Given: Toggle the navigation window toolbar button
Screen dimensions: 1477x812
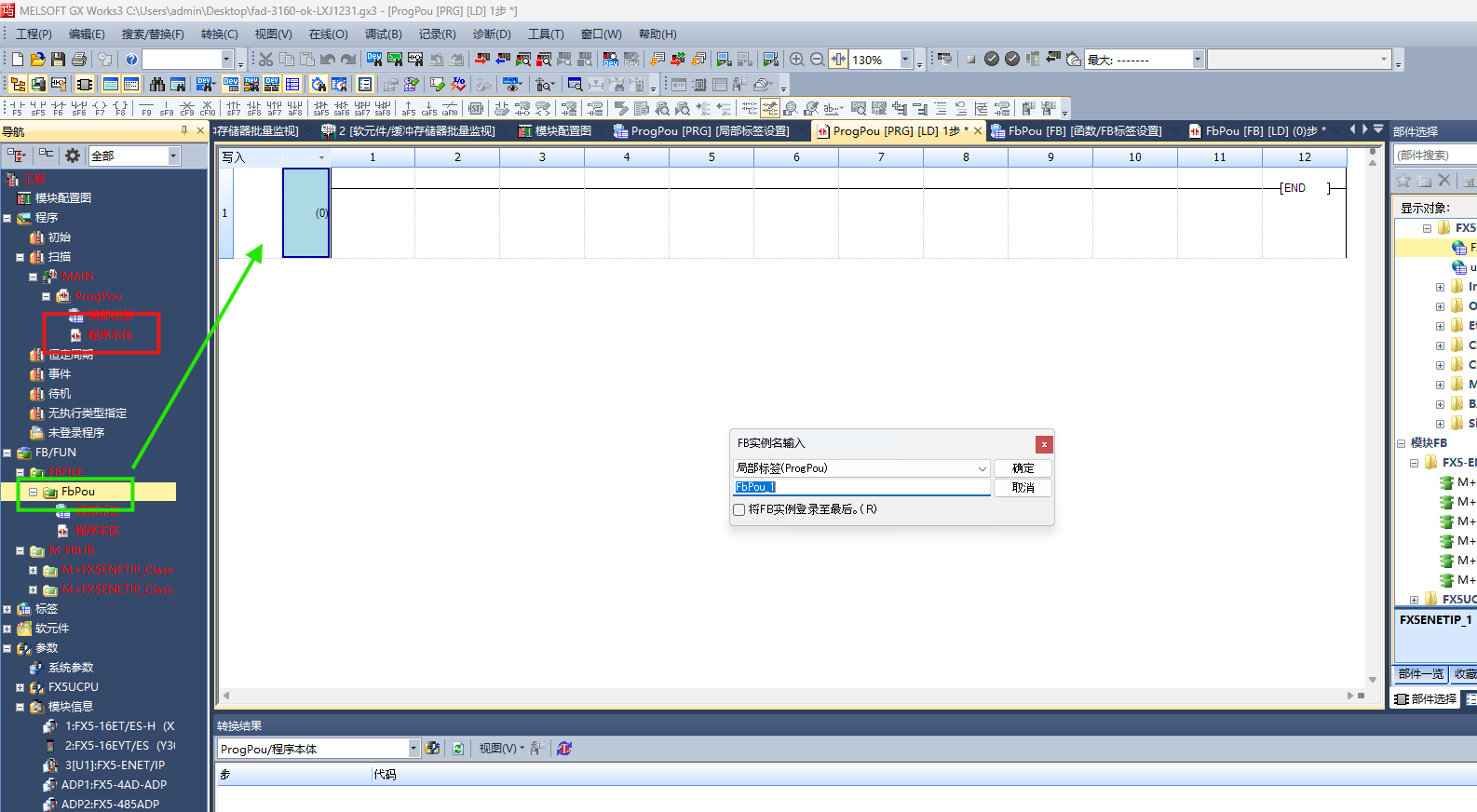Looking at the screenshot, I should [18, 85].
